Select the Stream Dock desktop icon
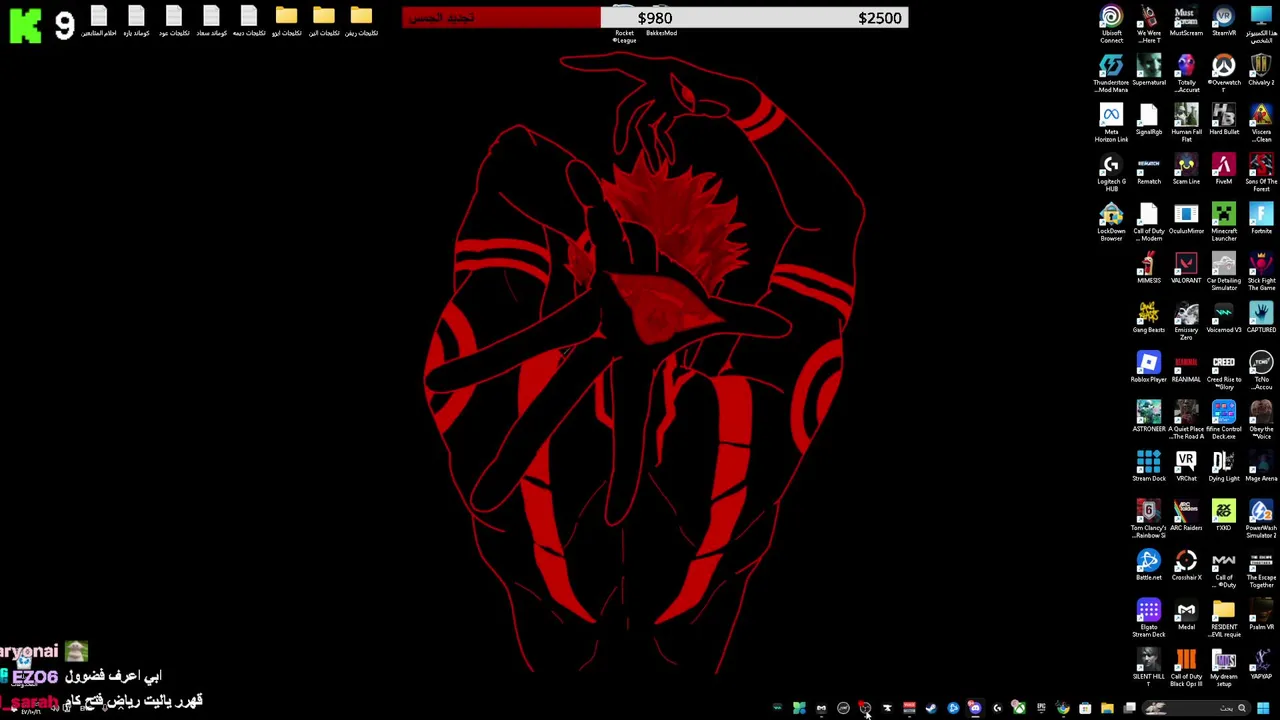Screen dimensions: 1280x720 click(x=1149, y=467)
